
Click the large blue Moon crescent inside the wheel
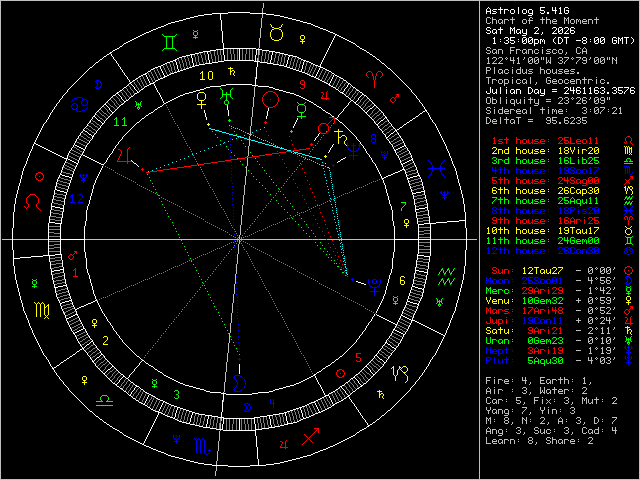click(240, 383)
